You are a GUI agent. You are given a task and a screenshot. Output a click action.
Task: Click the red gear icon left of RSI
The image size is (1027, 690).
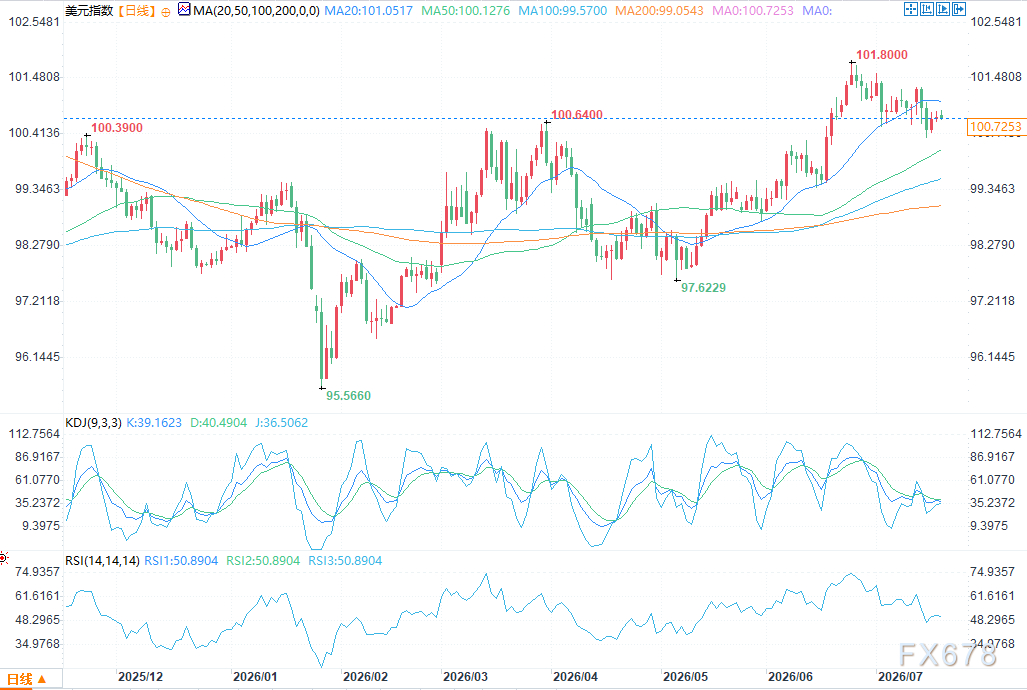(3, 558)
